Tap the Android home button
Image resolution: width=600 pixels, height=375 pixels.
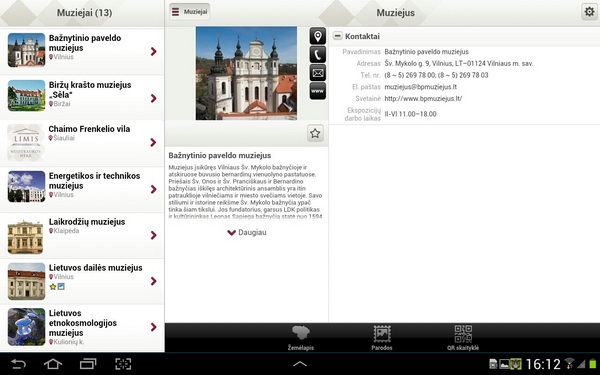coord(53,364)
